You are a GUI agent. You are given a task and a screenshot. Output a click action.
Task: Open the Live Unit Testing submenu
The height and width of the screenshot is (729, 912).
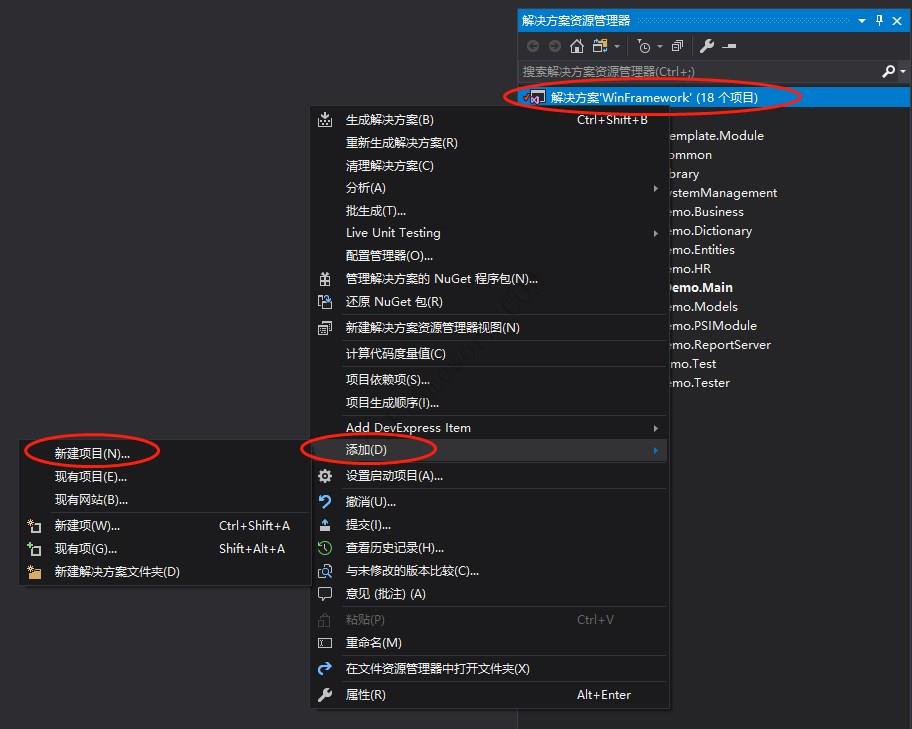click(x=400, y=233)
